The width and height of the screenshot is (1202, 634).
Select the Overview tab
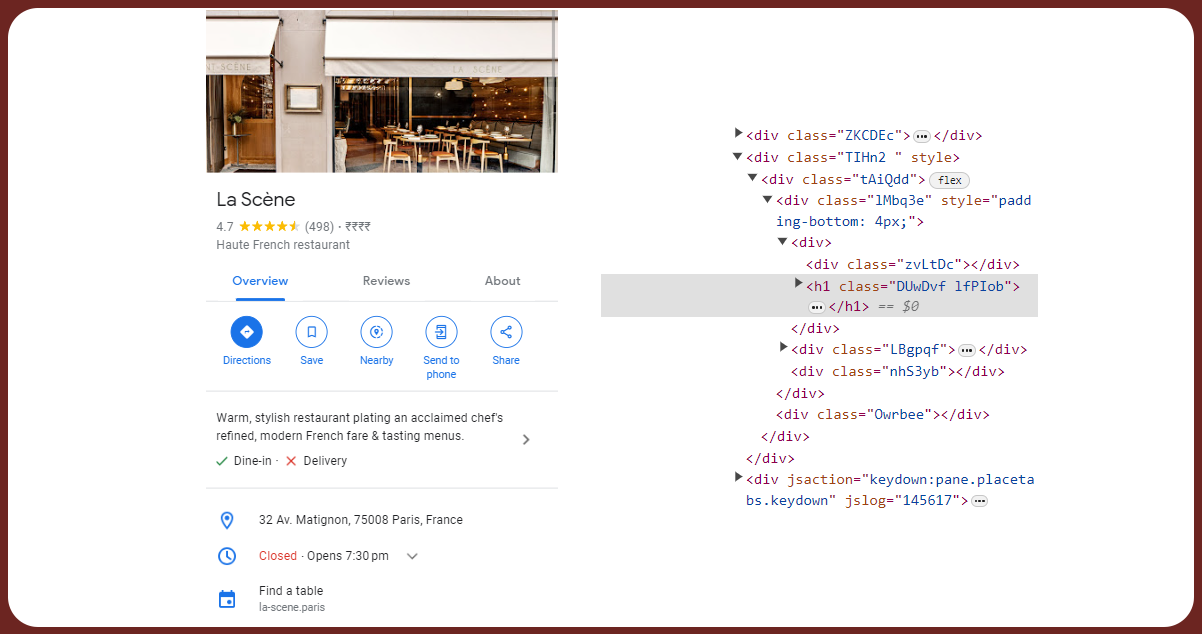(260, 281)
